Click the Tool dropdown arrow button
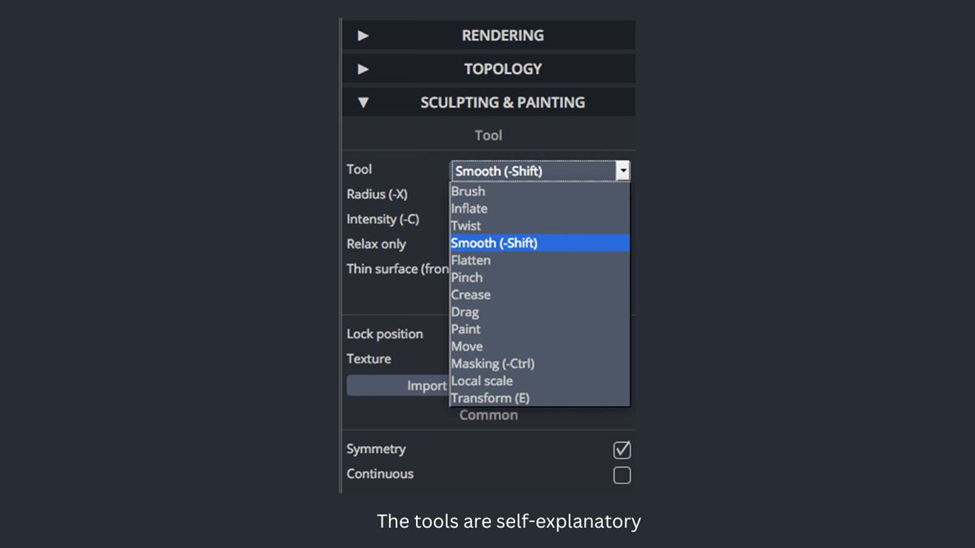This screenshot has width=975, height=548. pos(622,170)
